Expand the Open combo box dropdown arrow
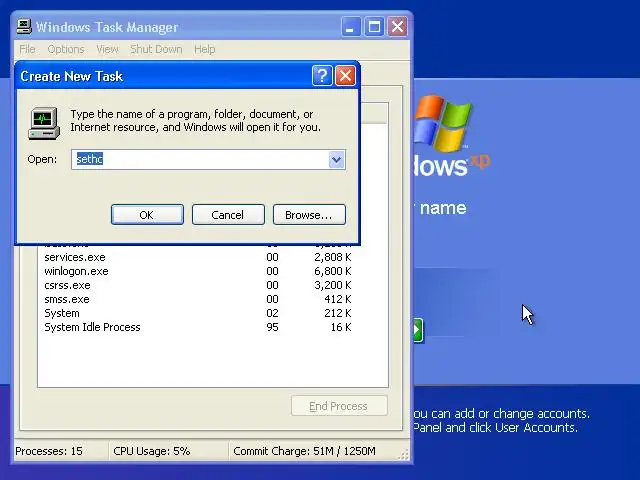 (336, 160)
